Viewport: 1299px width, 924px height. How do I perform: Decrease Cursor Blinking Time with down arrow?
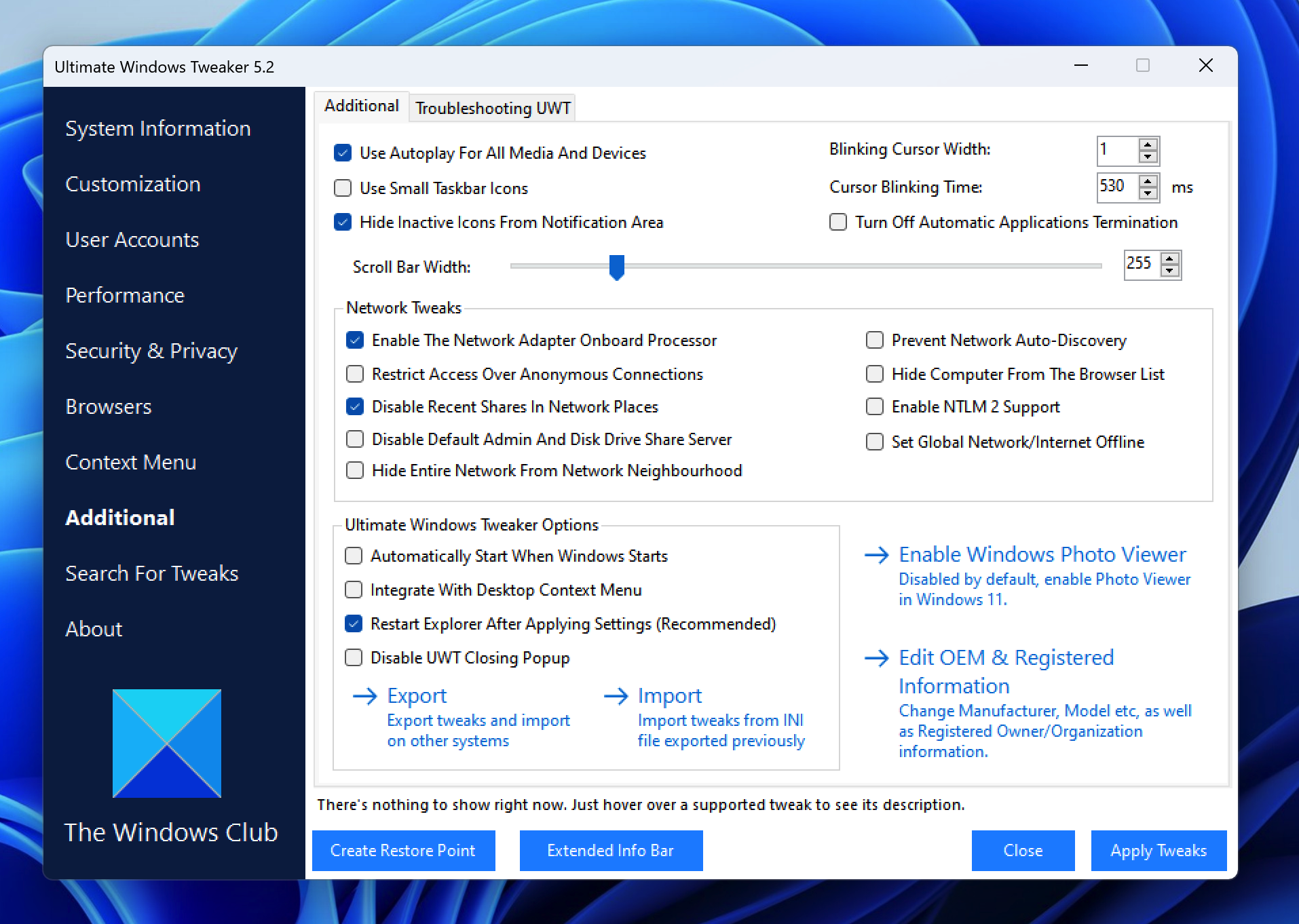click(1148, 193)
